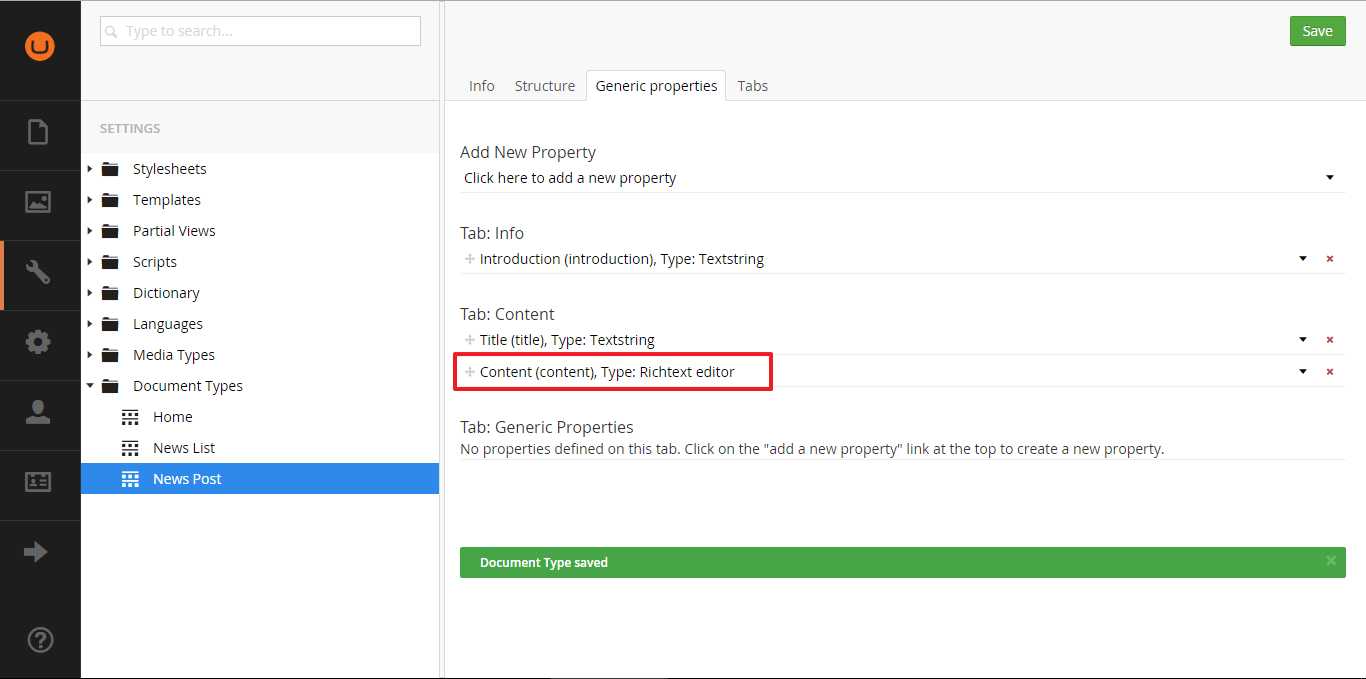The image size is (1366, 679).
Task: Open Title (title) Textstring property
Action: pos(567,340)
